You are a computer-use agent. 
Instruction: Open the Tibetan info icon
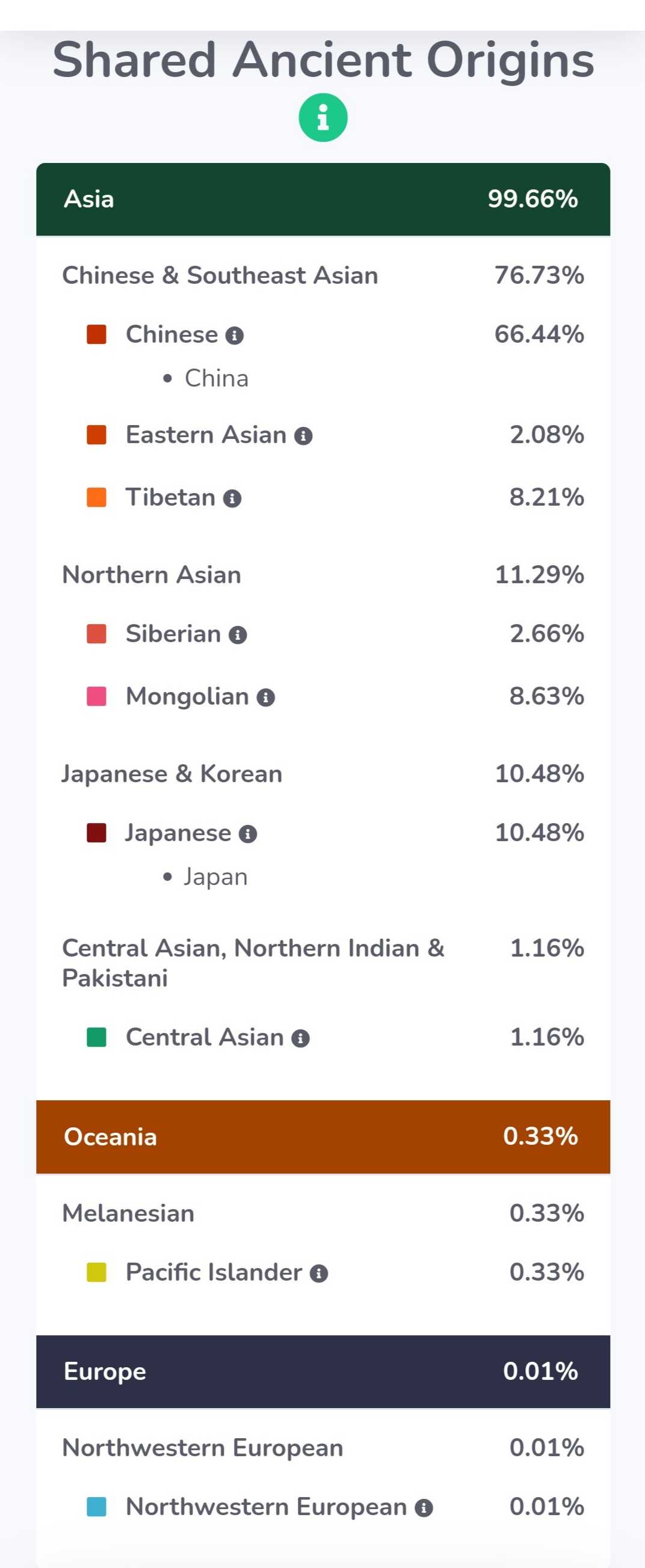click(232, 498)
